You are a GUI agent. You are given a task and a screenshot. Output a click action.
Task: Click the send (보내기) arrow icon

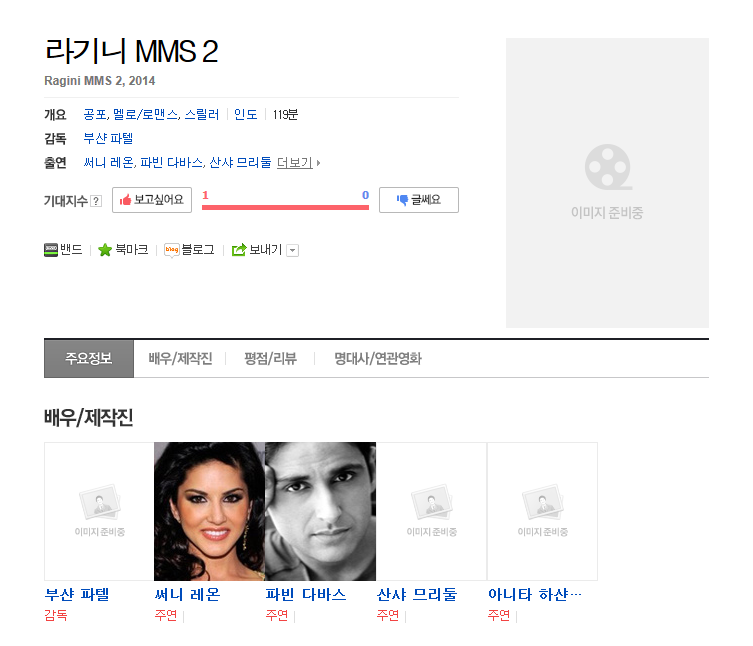(x=239, y=250)
